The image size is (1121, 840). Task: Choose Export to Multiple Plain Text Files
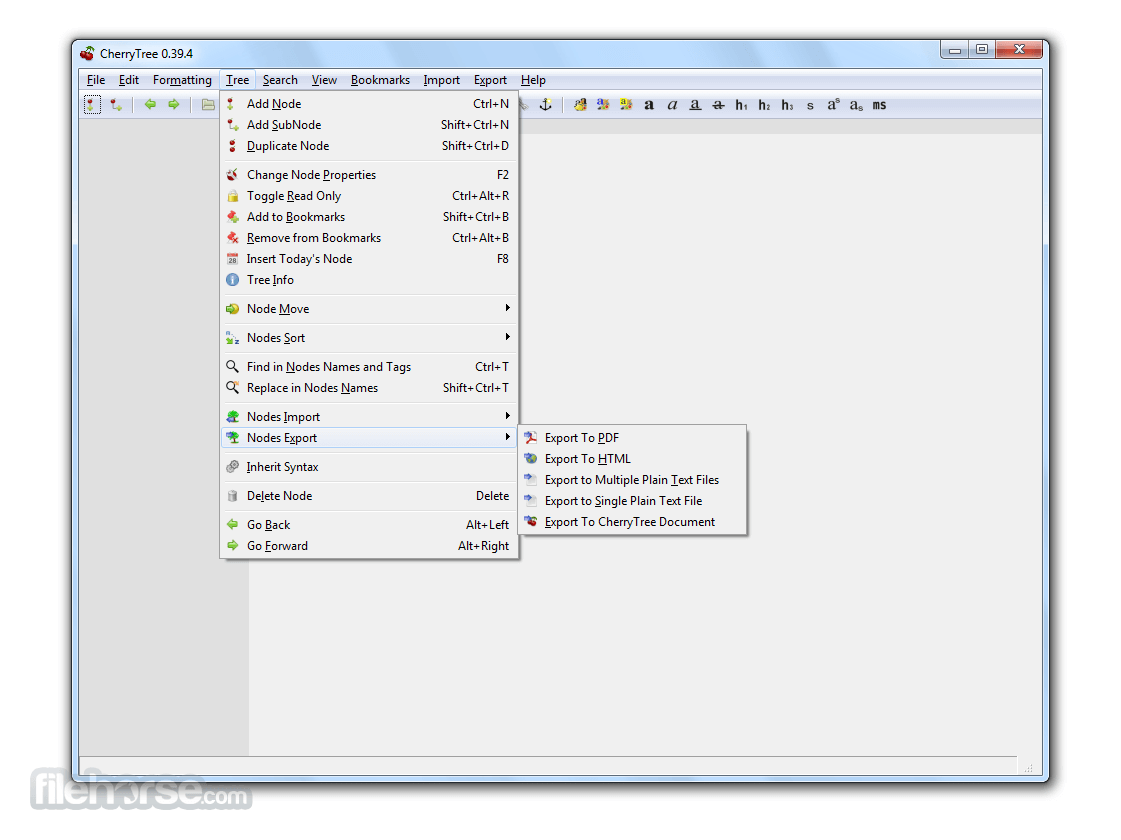point(632,480)
